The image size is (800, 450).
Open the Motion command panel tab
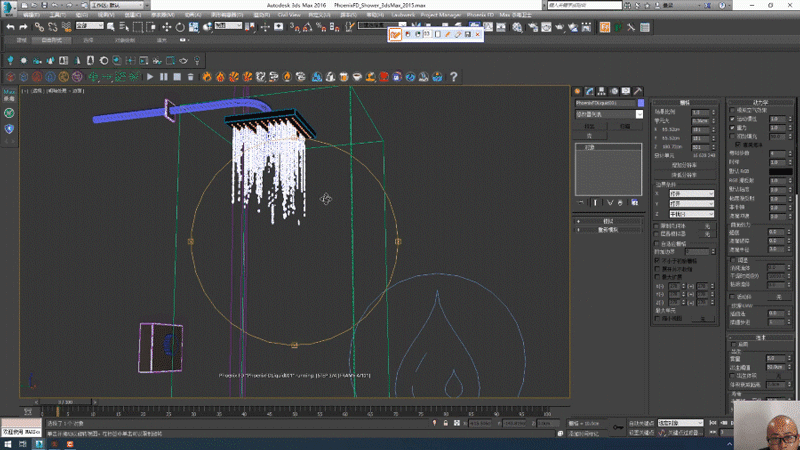tap(614, 91)
